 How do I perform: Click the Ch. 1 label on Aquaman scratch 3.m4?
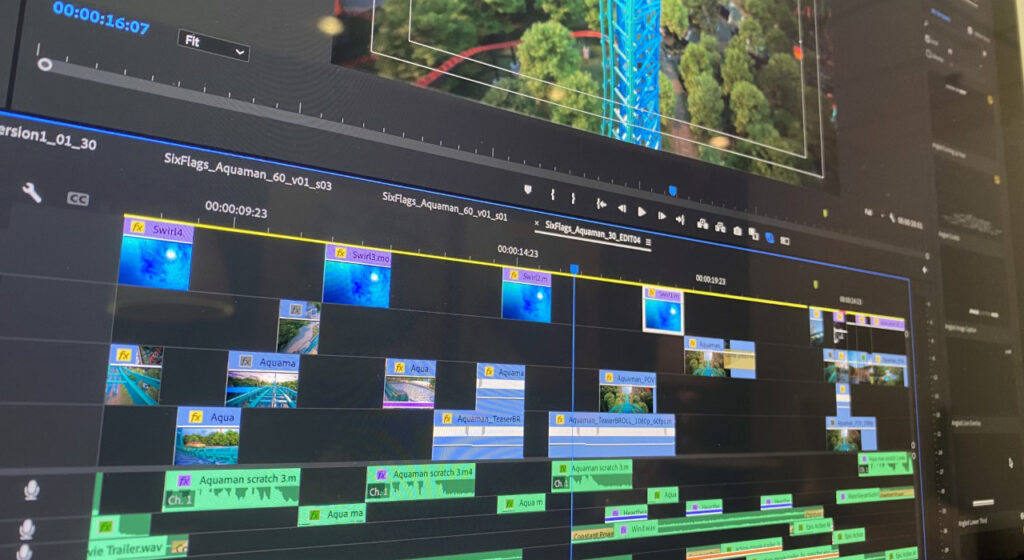(x=377, y=491)
